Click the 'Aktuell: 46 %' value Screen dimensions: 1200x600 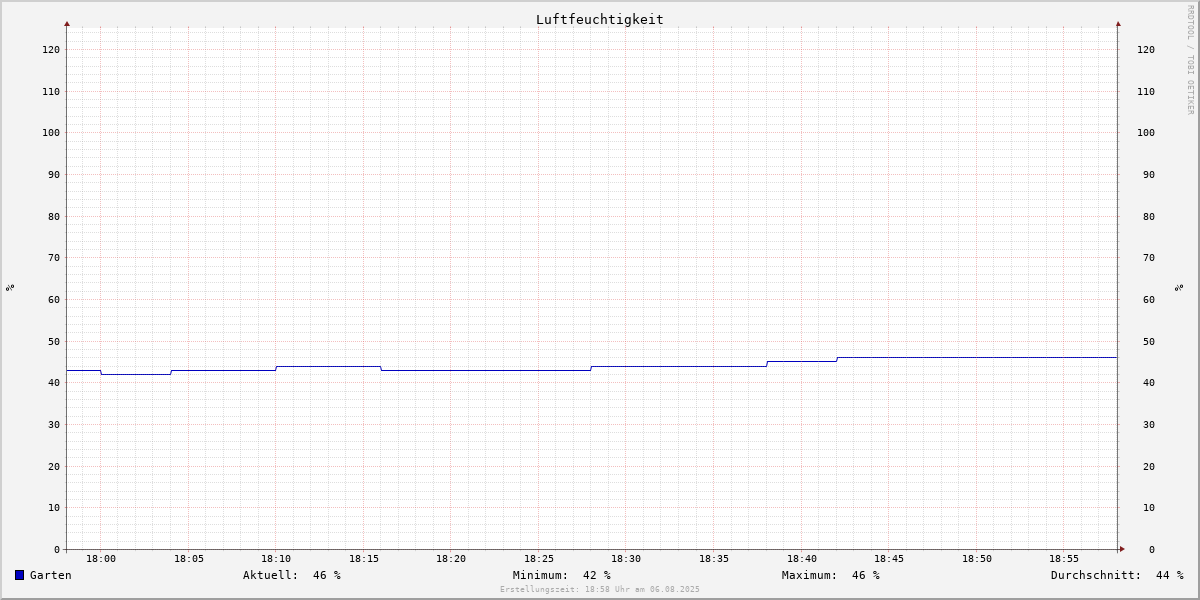(x=292, y=575)
